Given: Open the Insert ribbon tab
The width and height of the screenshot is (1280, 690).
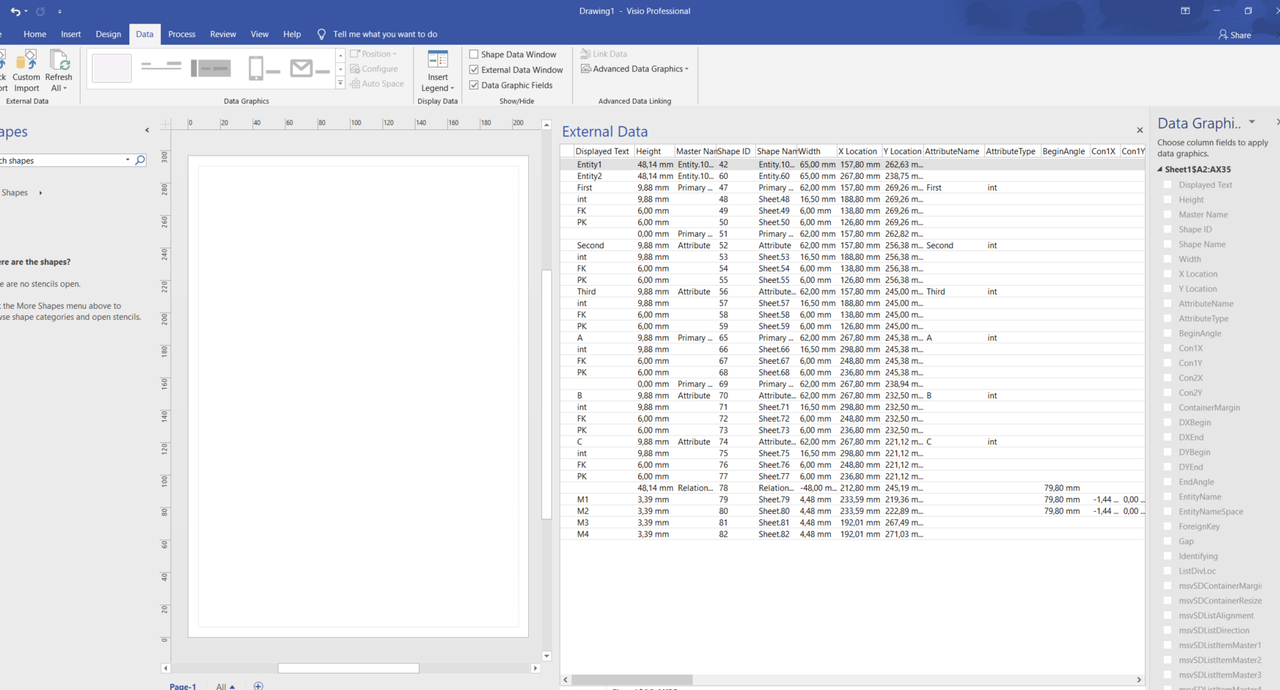Looking at the screenshot, I should [x=71, y=34].
